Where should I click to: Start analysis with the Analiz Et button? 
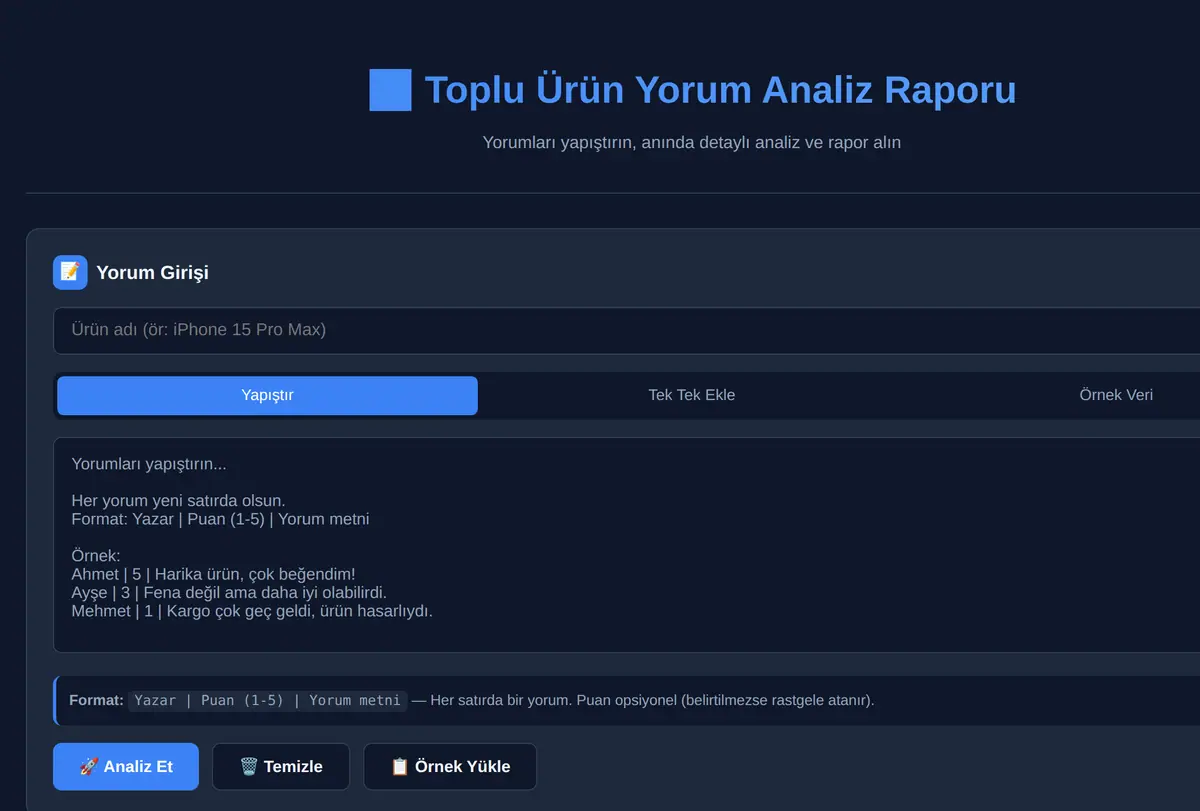tap(126, 767)
